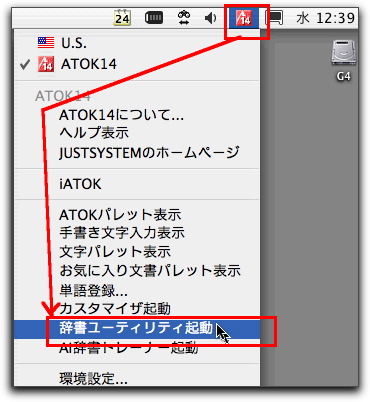Select the G4 hard drive icon

344,53
